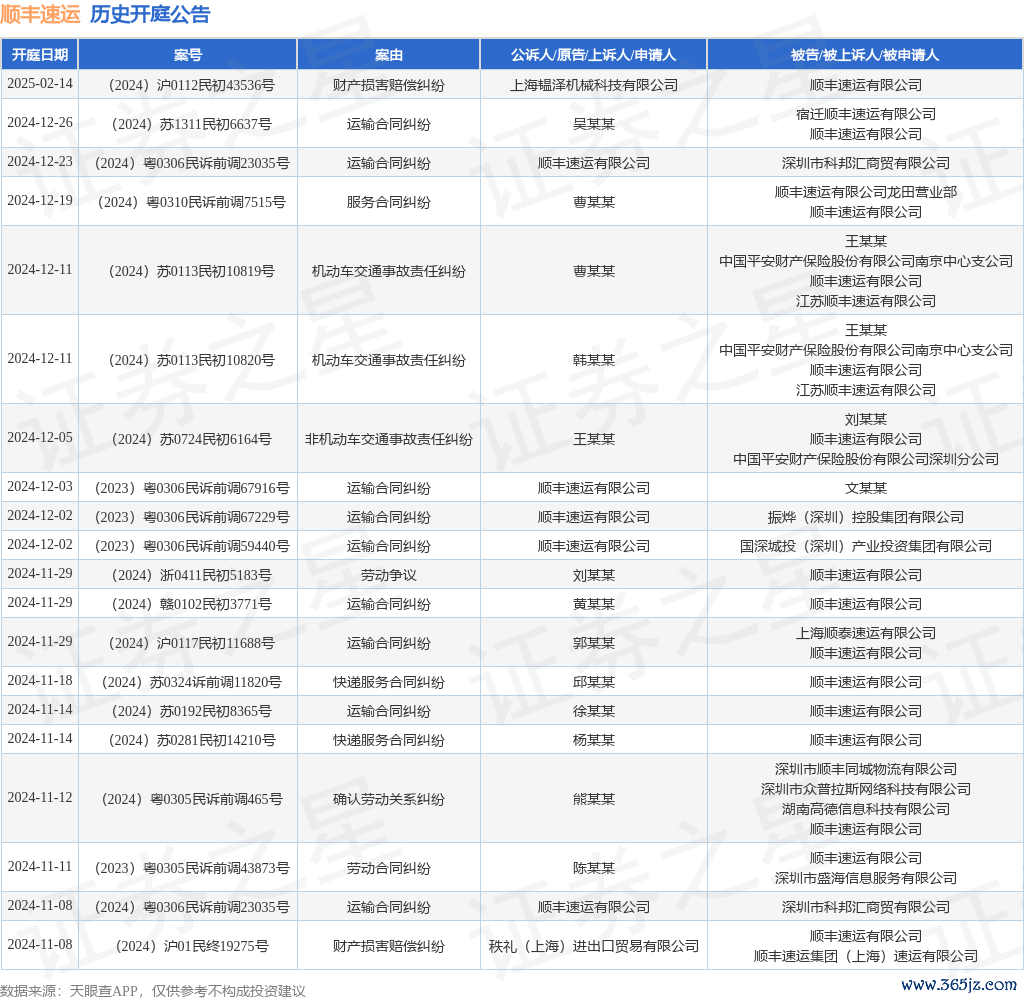Click the 非机动车交通事故责任纠纷 cause cell
Viewport: 1024px width, 1000px height.
pyautogui.click(x=389, y=440)
